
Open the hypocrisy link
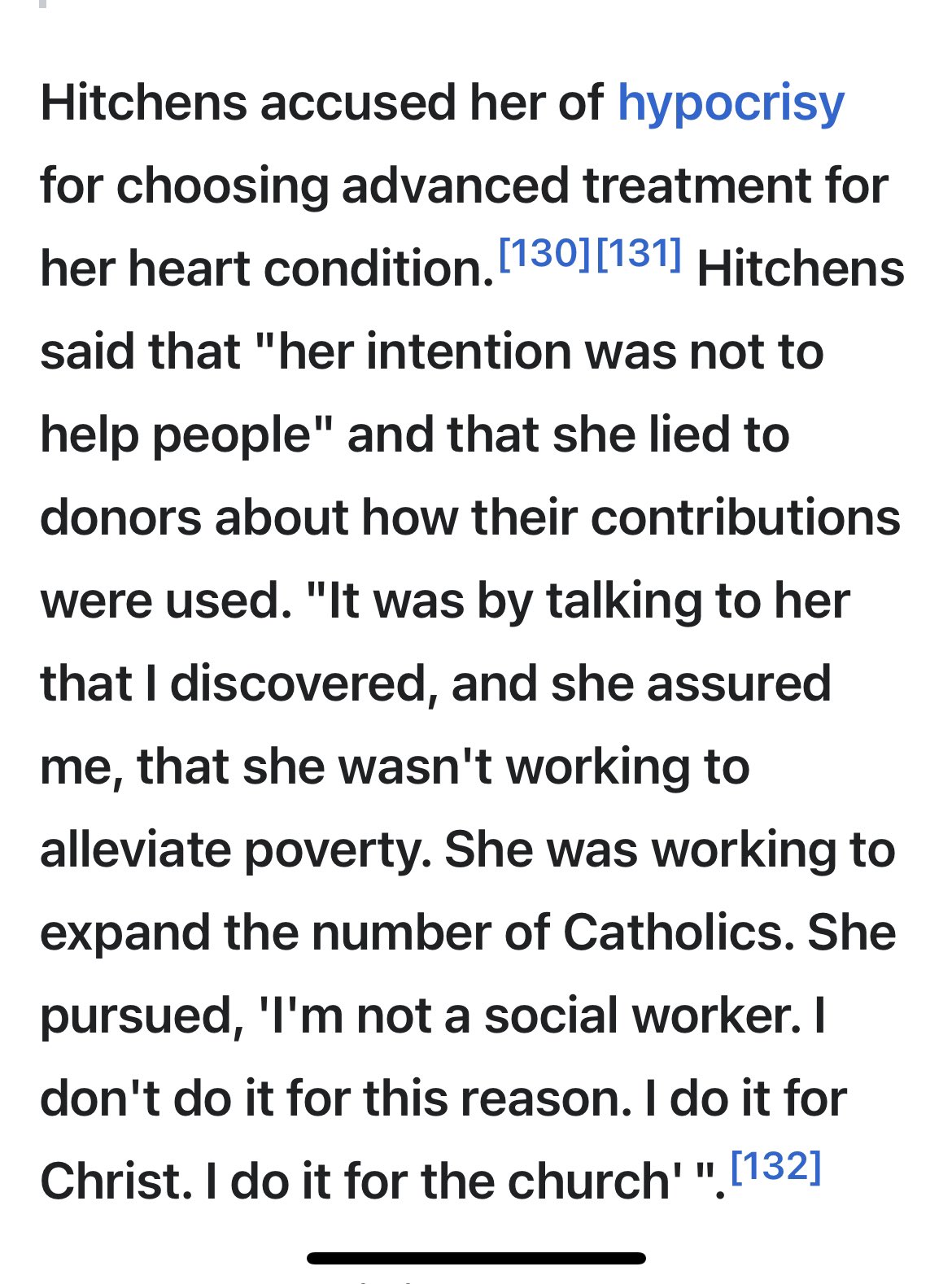pyautogui.click(x=730, y=104)
